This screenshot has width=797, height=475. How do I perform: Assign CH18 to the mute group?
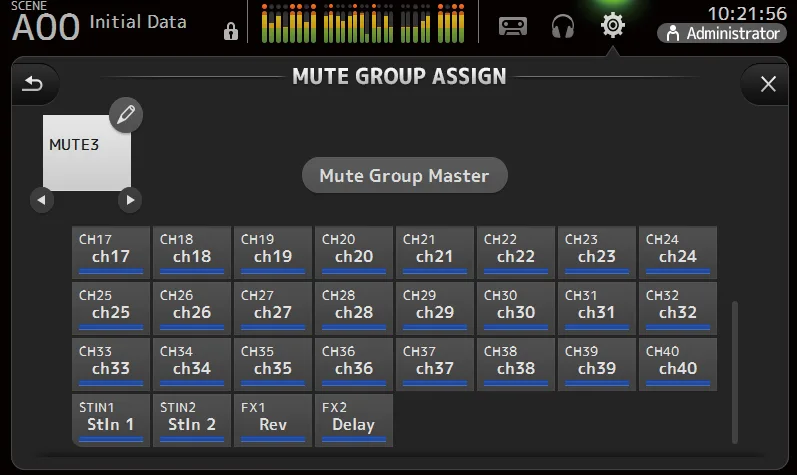(x=192, y=252)
